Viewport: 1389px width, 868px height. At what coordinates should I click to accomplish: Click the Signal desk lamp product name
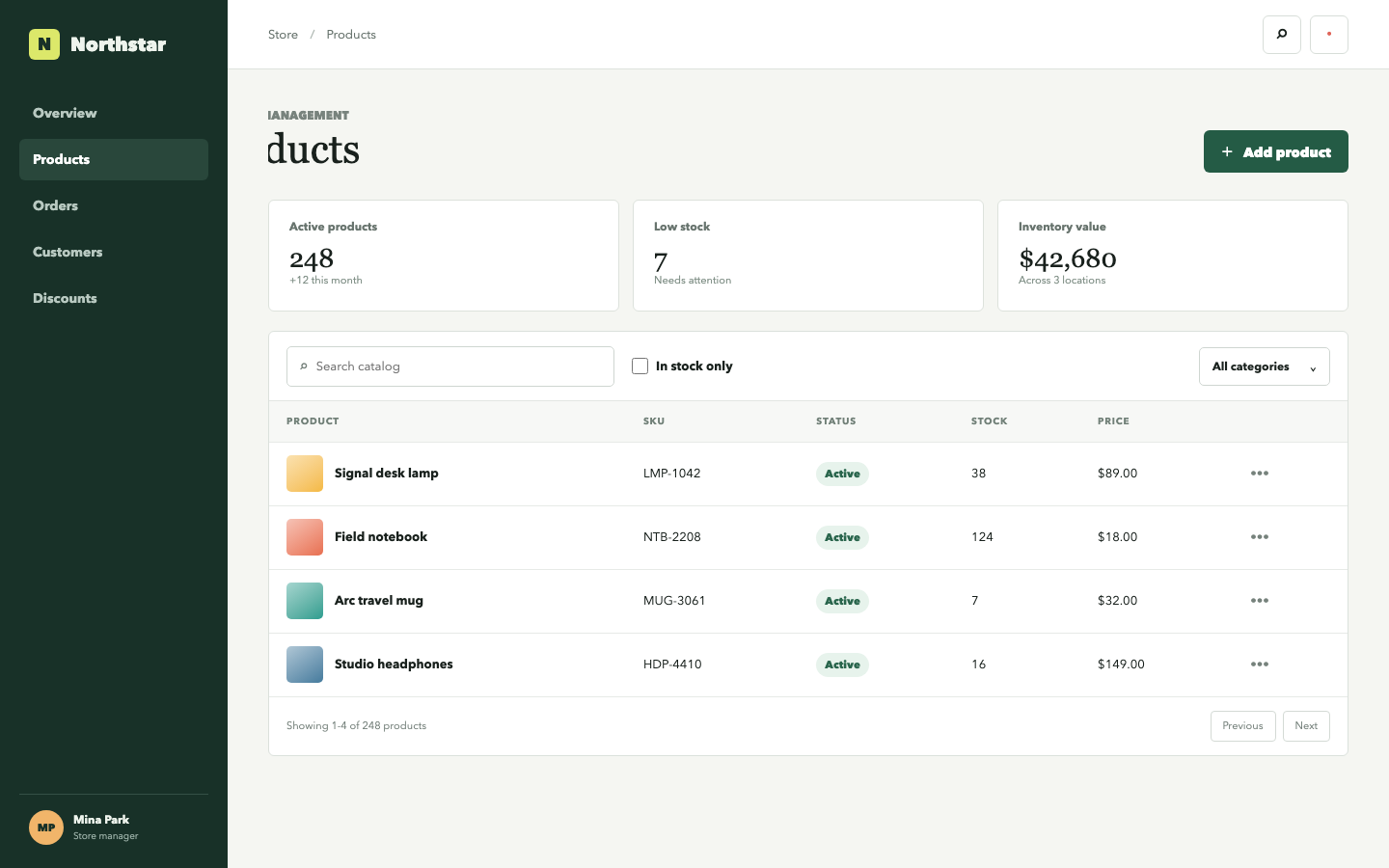(387, 474)
